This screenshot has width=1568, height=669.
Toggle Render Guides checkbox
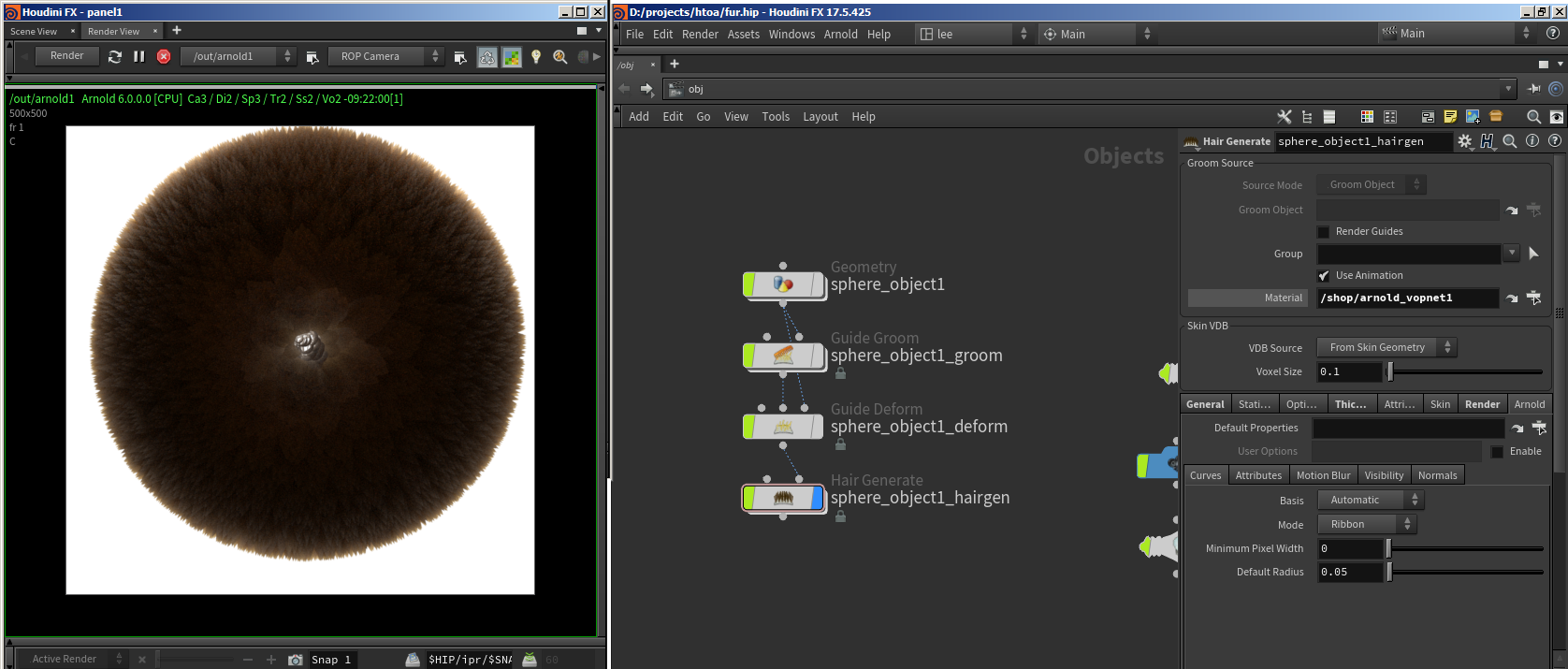(1323, 232)
